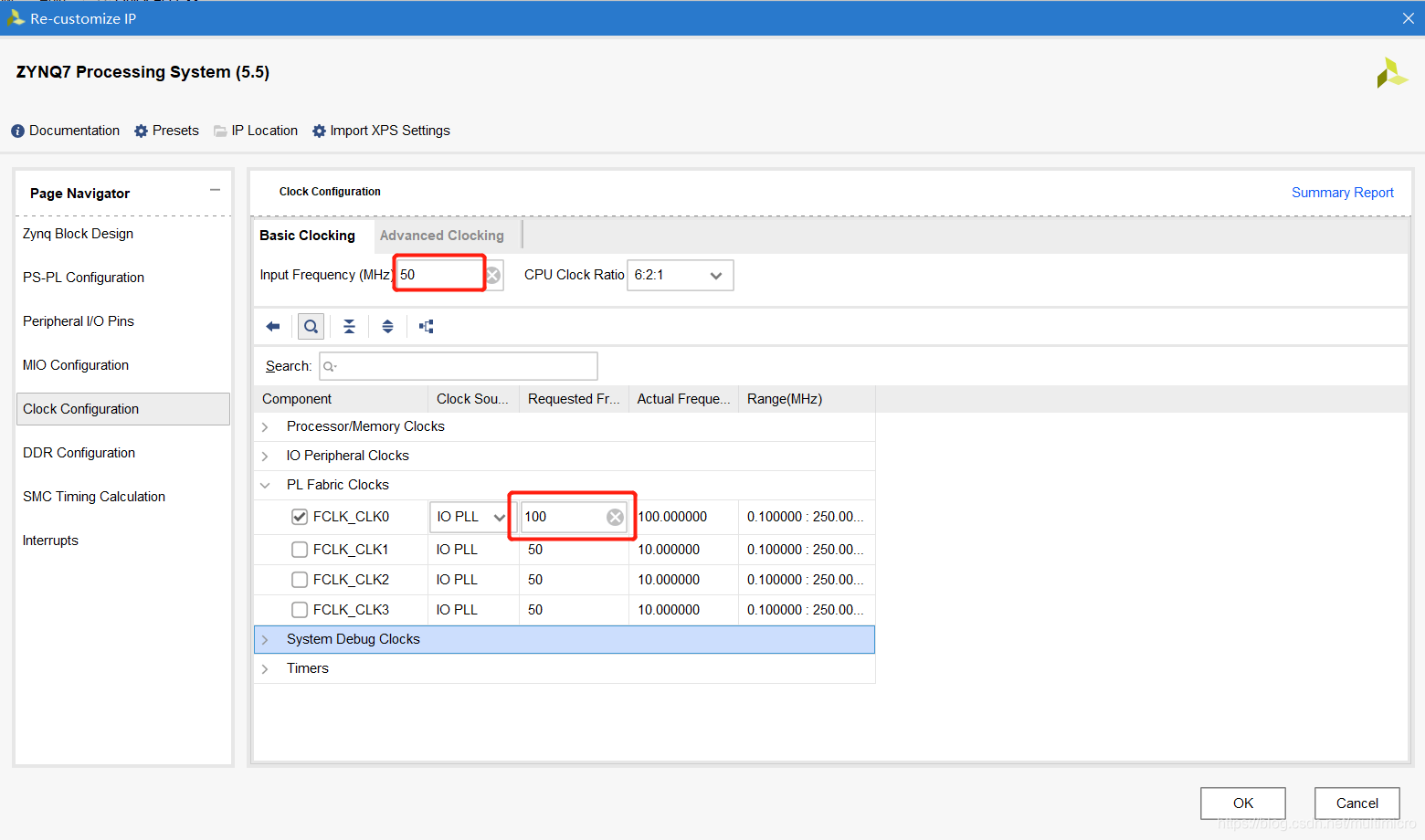Expand the System Debug Clocks group
Screen dimensions: 1425x840
[x=265, y=639]
